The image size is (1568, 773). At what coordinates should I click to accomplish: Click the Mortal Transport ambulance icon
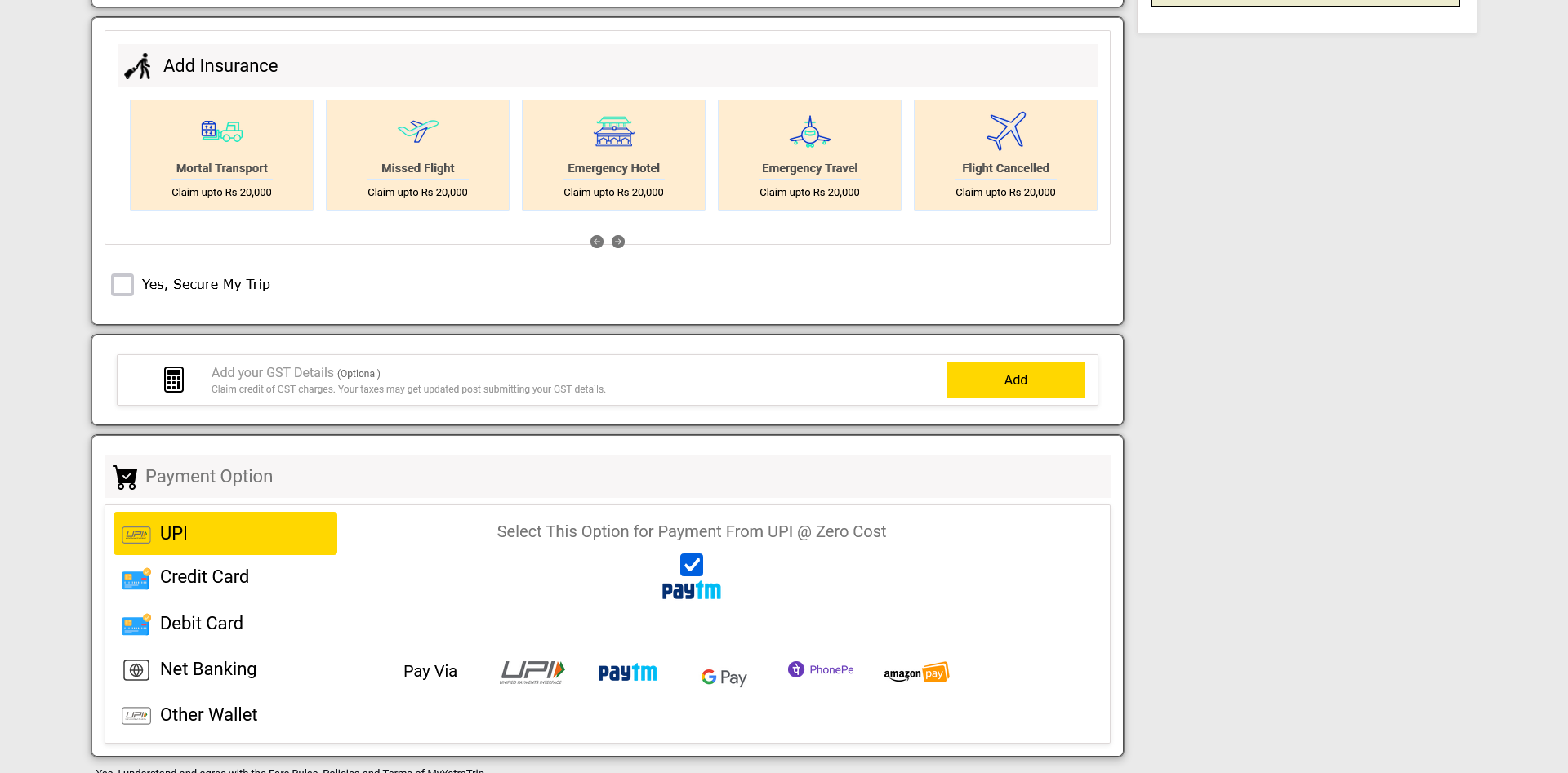point(222,131)
